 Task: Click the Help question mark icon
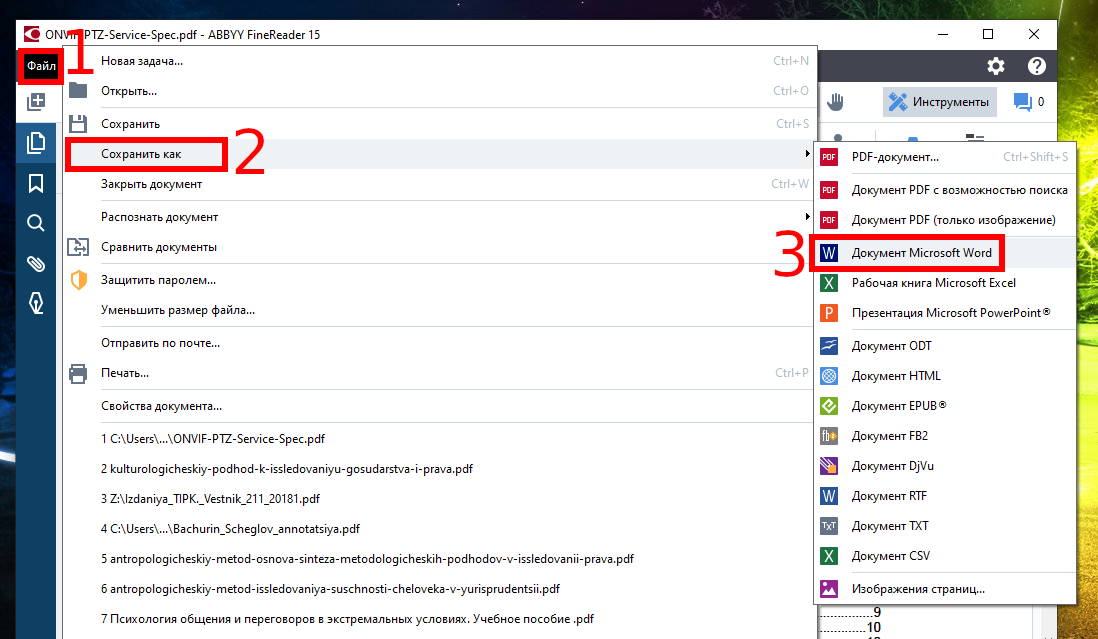[x=1036, y=66]
